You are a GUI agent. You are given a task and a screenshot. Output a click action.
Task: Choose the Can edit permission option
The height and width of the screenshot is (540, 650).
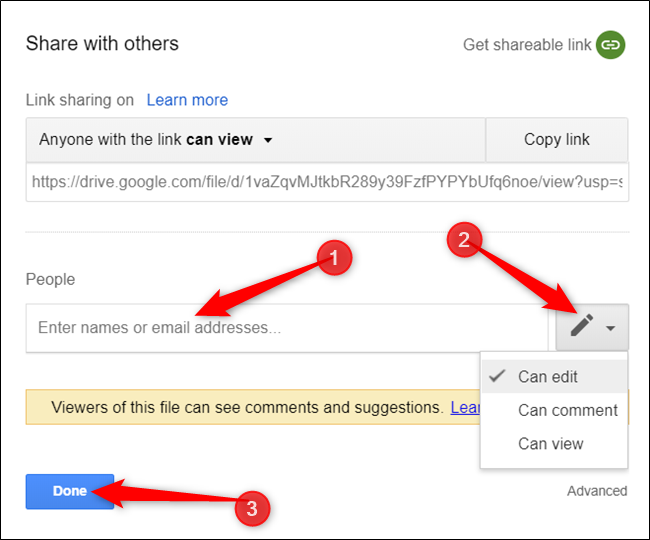(548, 377)
